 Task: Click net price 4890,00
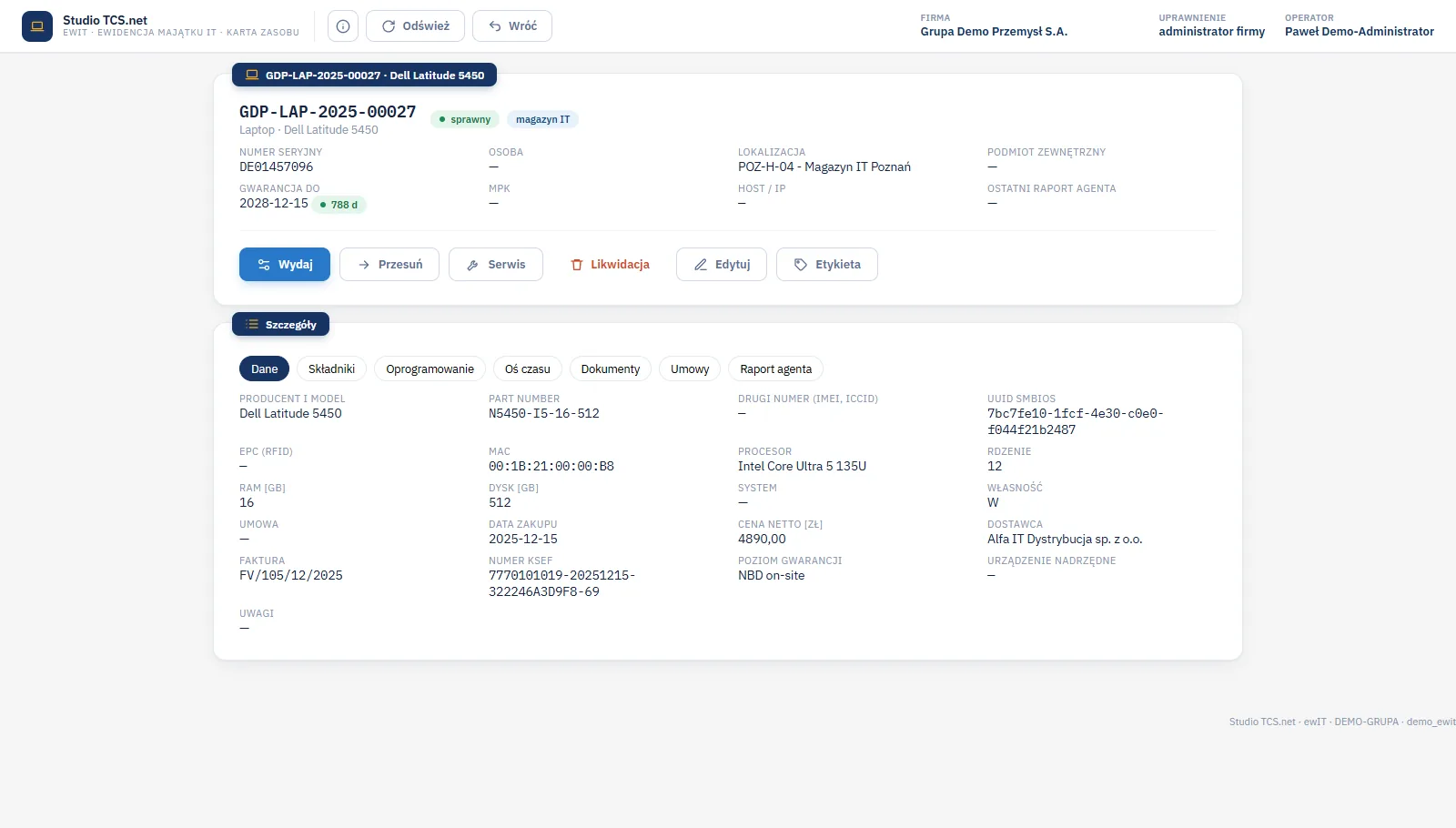click(x=762, y=539)
